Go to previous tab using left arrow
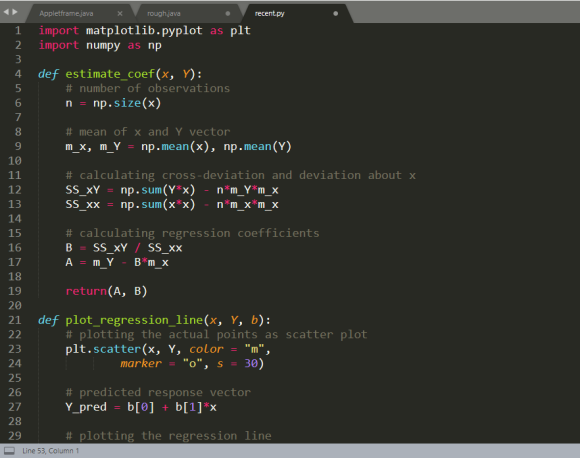This screenshot has height=458, width=580. 6,12
